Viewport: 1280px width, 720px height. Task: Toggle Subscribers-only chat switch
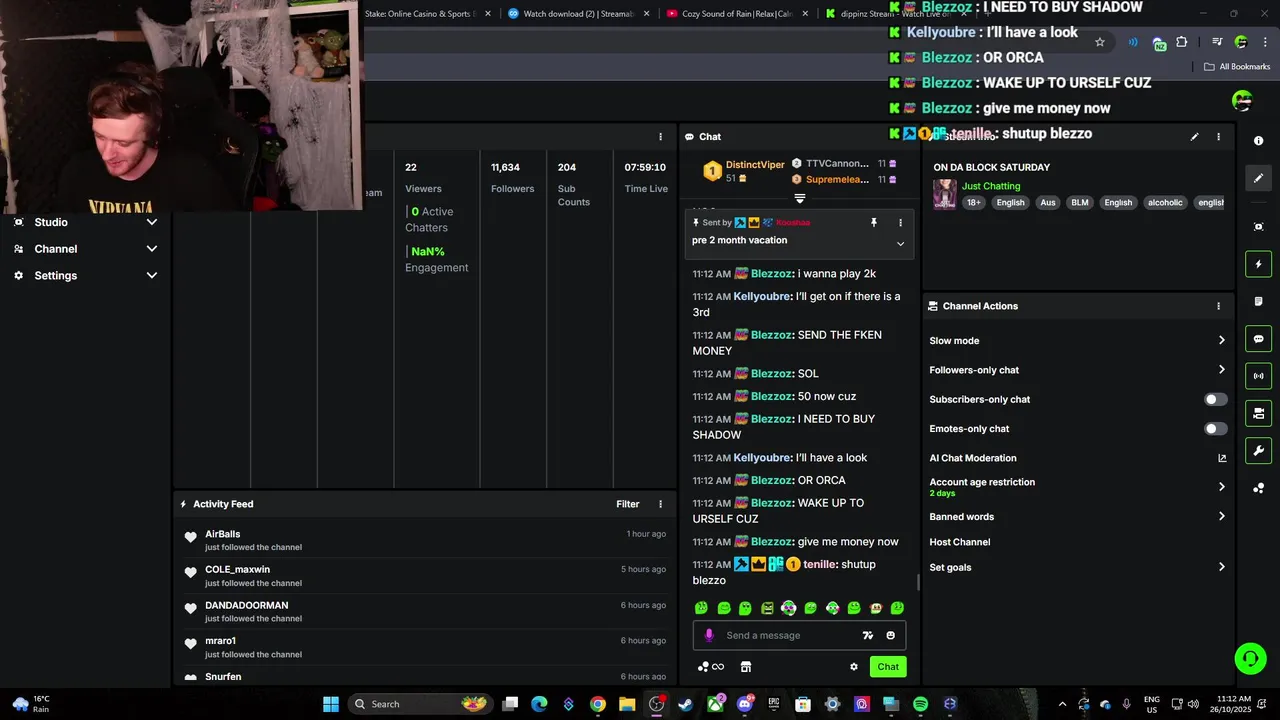[x=1215, y=399]
